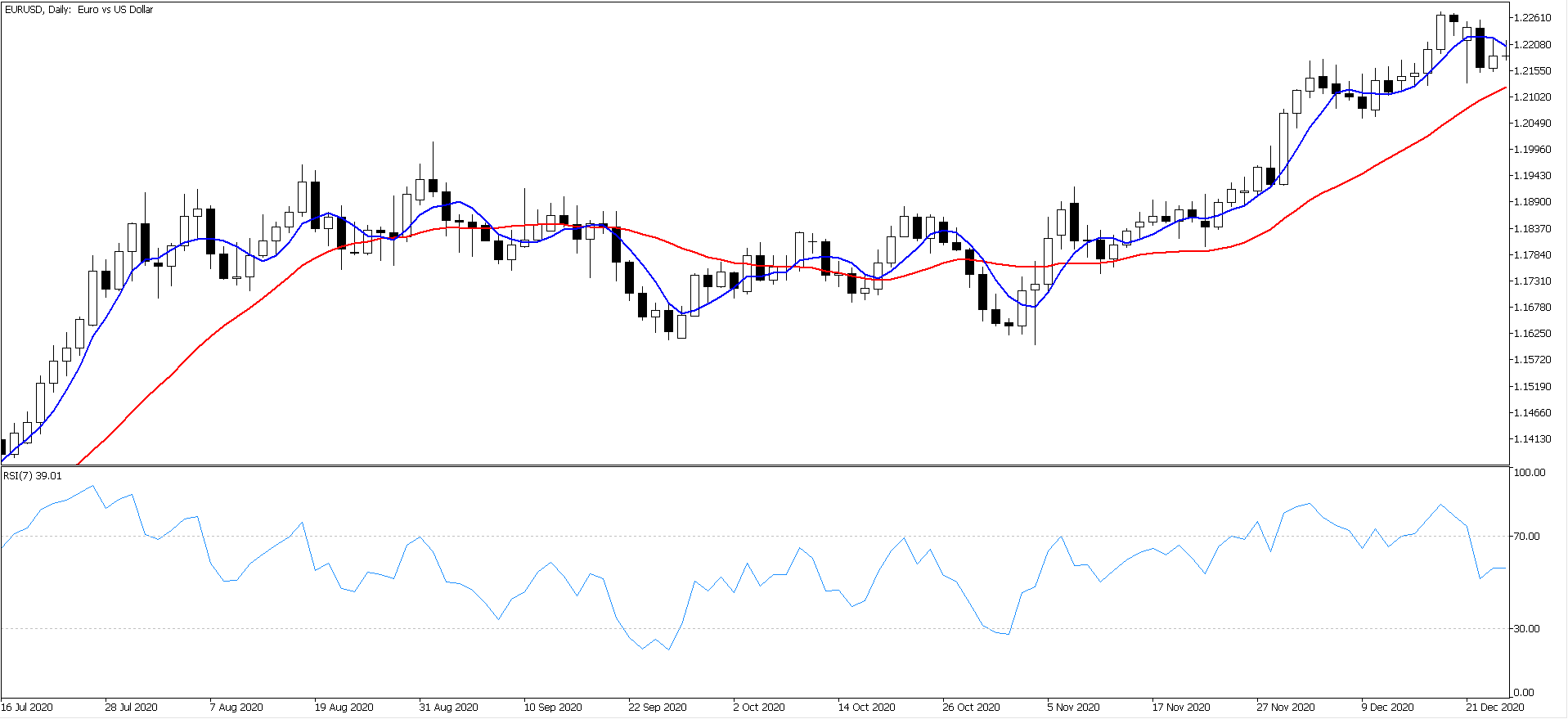Select the 1.21550 price label
The height and width of the screenshot is (719, 1568).
(1533, 70)
